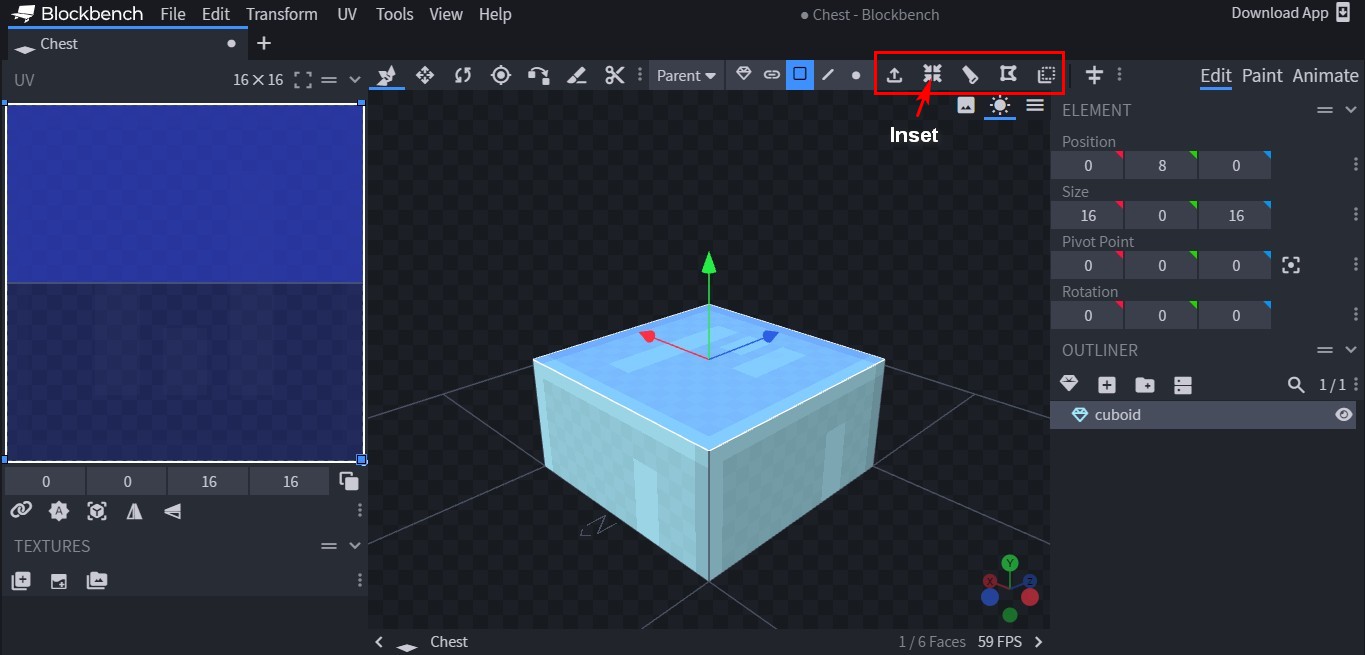
Task: Click Position Y field showing 8
Action: [1161, 165]
